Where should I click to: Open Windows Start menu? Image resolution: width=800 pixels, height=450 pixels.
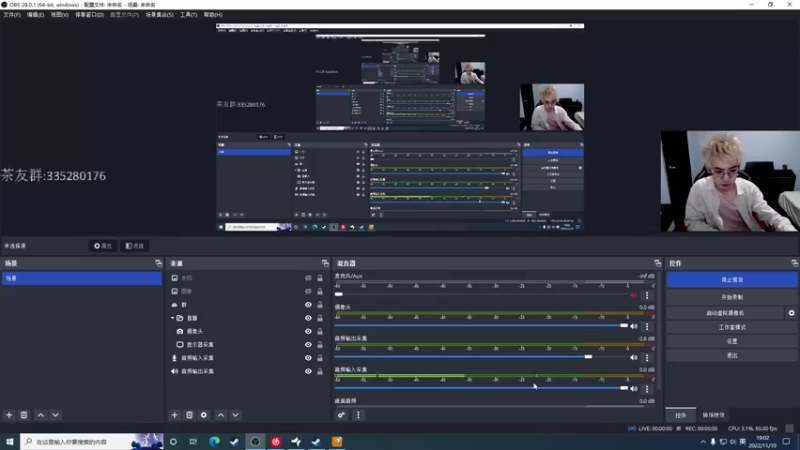point(10,442)
